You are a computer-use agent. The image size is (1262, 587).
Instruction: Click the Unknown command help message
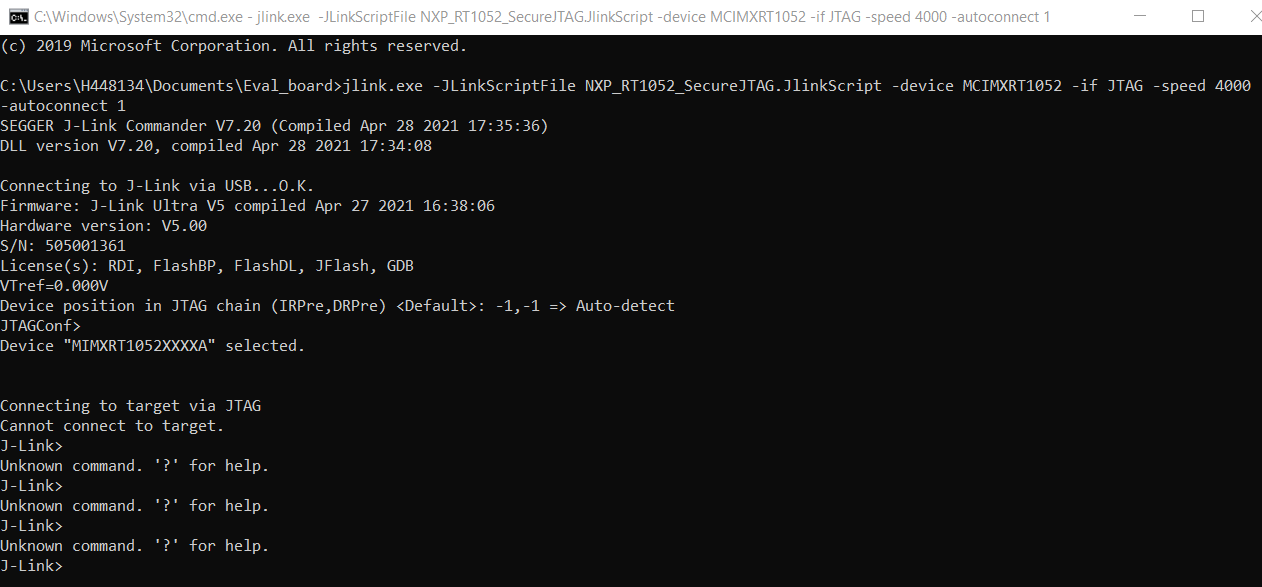(x=135, y=465)
